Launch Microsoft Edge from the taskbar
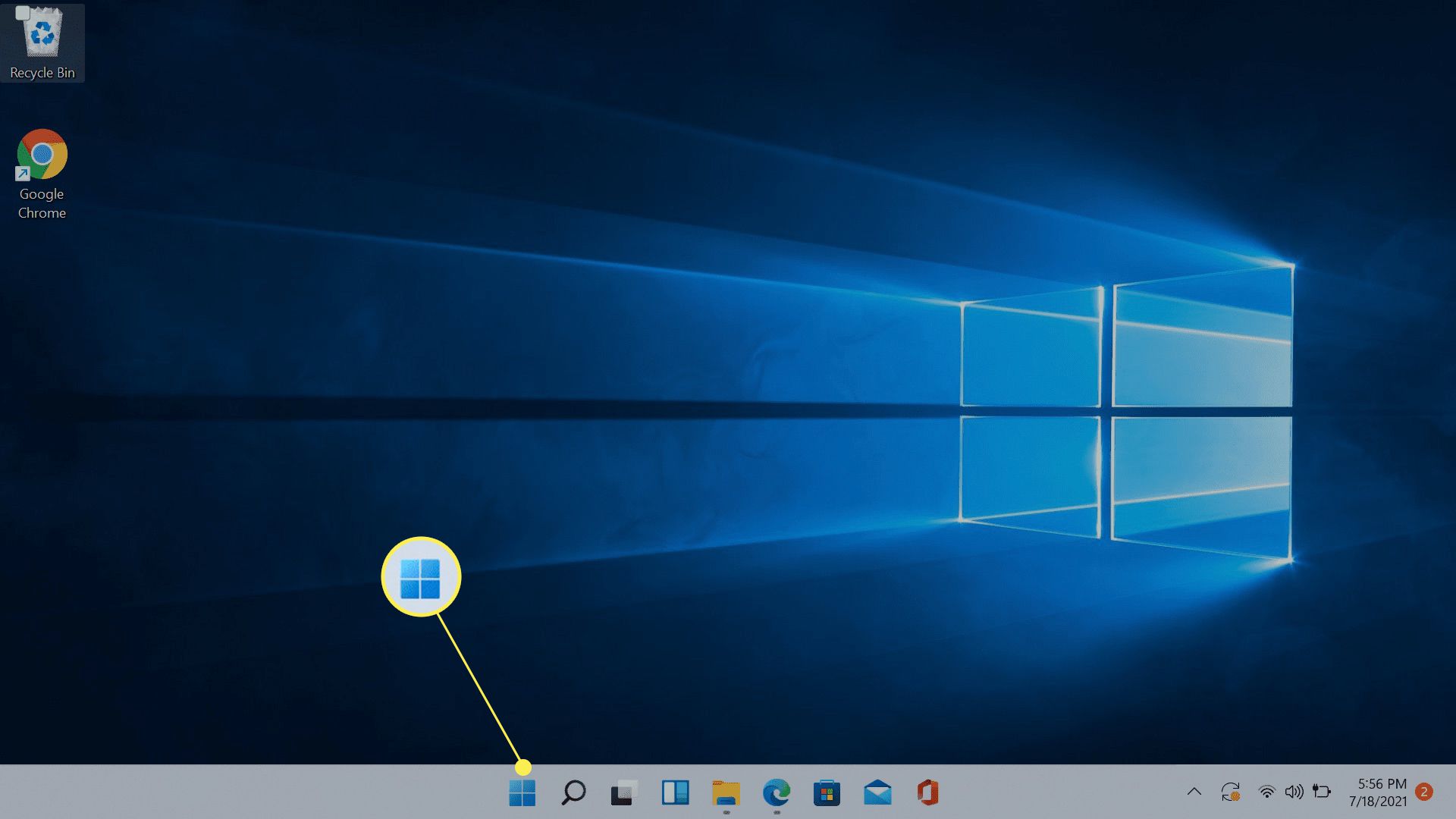The height and width of the screenshot is (819, 1456). (777, 792)
